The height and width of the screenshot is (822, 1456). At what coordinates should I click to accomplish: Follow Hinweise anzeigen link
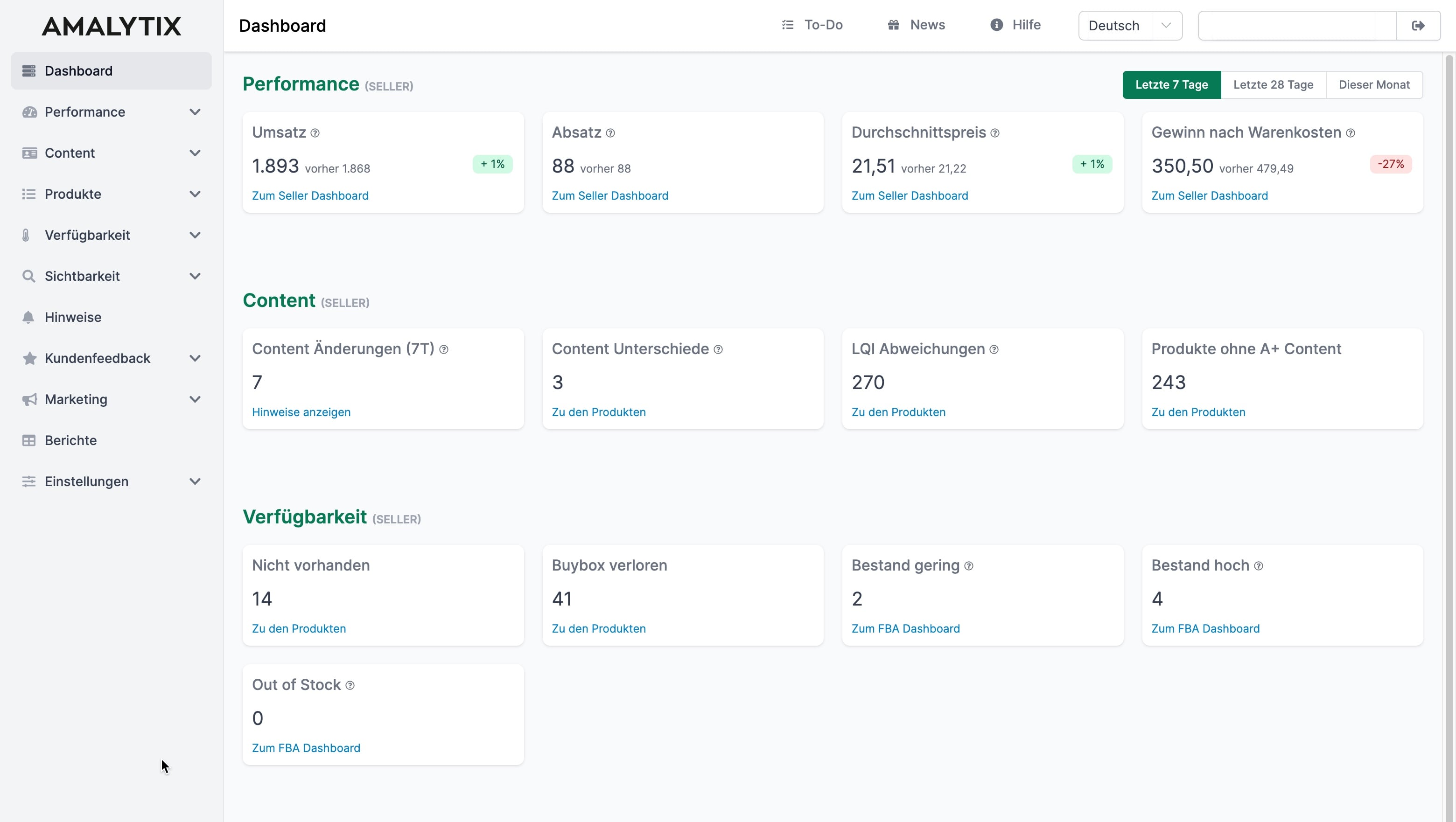301,412
